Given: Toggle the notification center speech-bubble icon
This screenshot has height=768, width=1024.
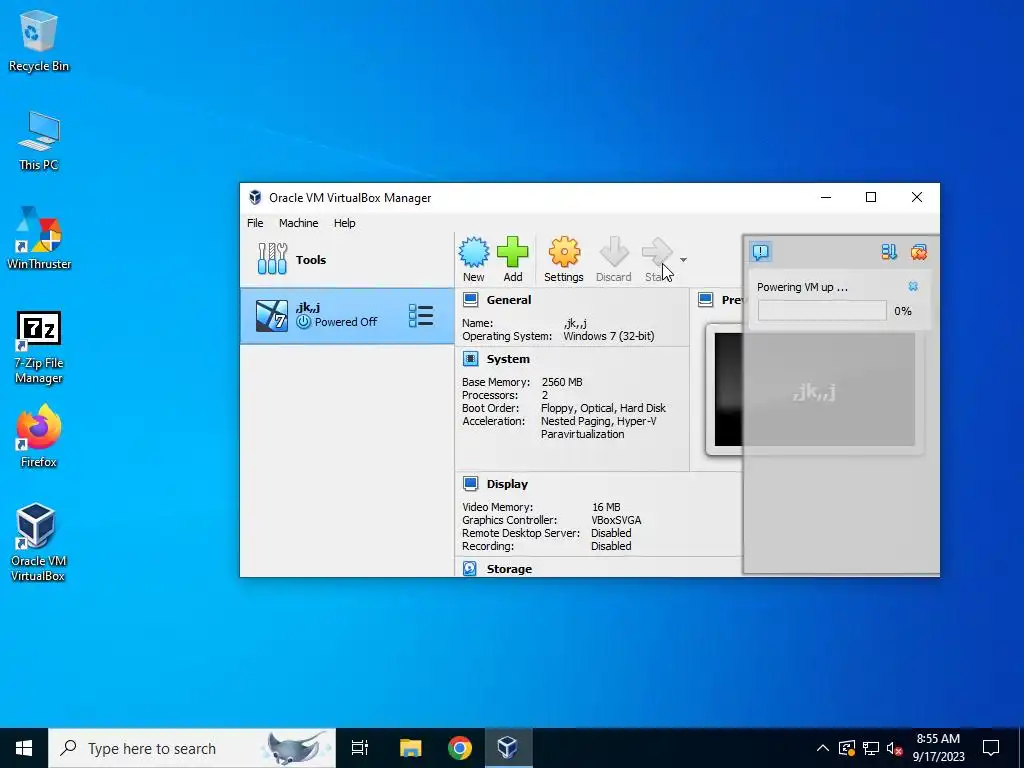Looking at the screenshot, I should (761, 252).
